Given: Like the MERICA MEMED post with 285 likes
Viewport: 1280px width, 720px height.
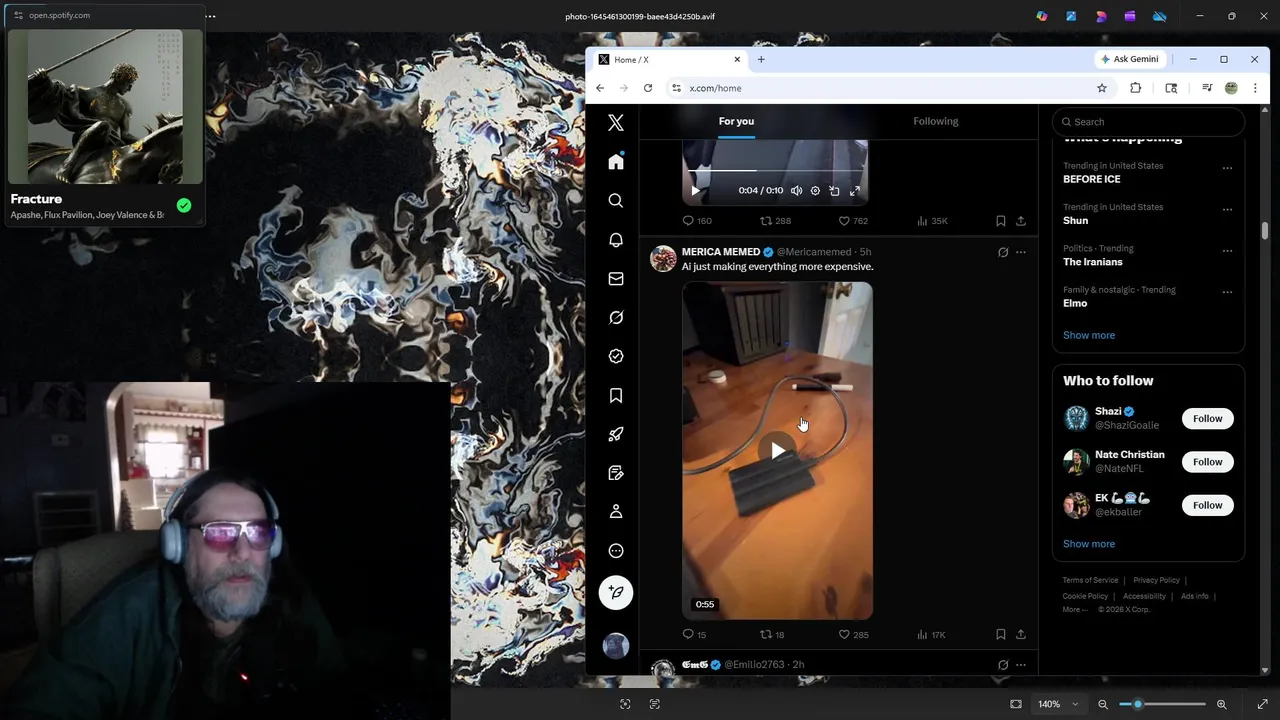Looking at the screenshot, I should pos(853,635).
